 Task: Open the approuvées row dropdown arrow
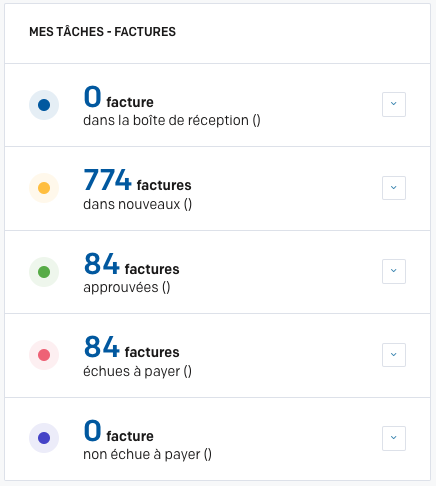click(x=394, y=271)
